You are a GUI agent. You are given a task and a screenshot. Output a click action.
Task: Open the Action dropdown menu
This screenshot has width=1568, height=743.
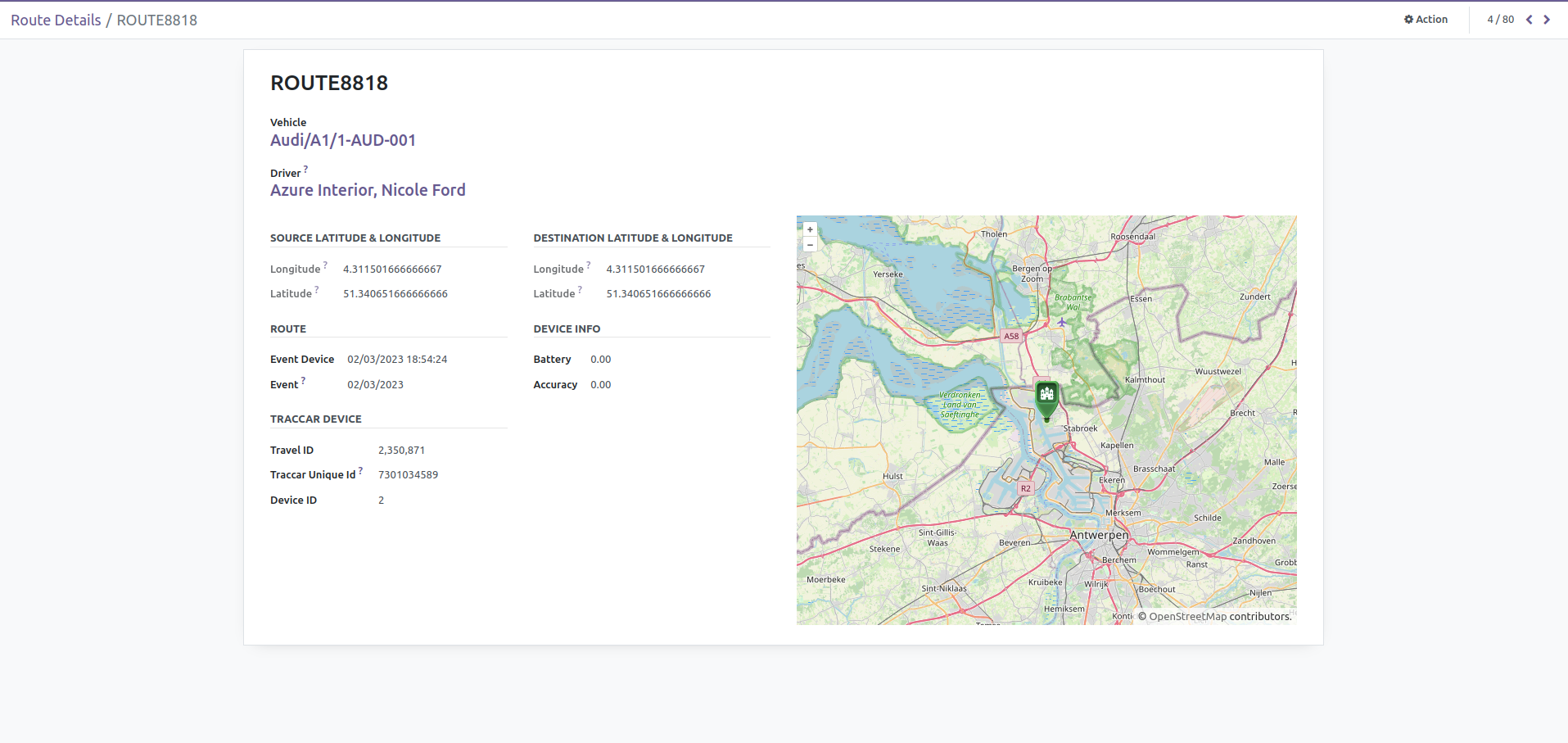click(x=1426, y=20)
